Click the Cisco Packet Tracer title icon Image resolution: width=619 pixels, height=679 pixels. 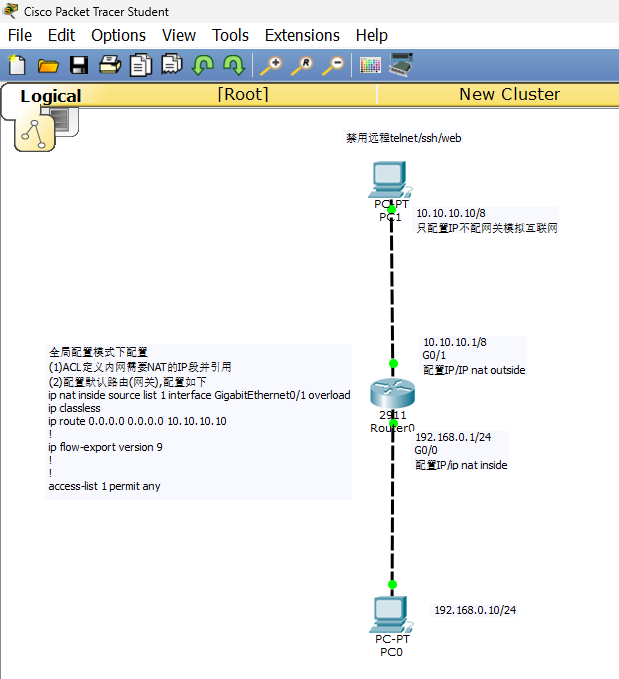coord(10,10)
